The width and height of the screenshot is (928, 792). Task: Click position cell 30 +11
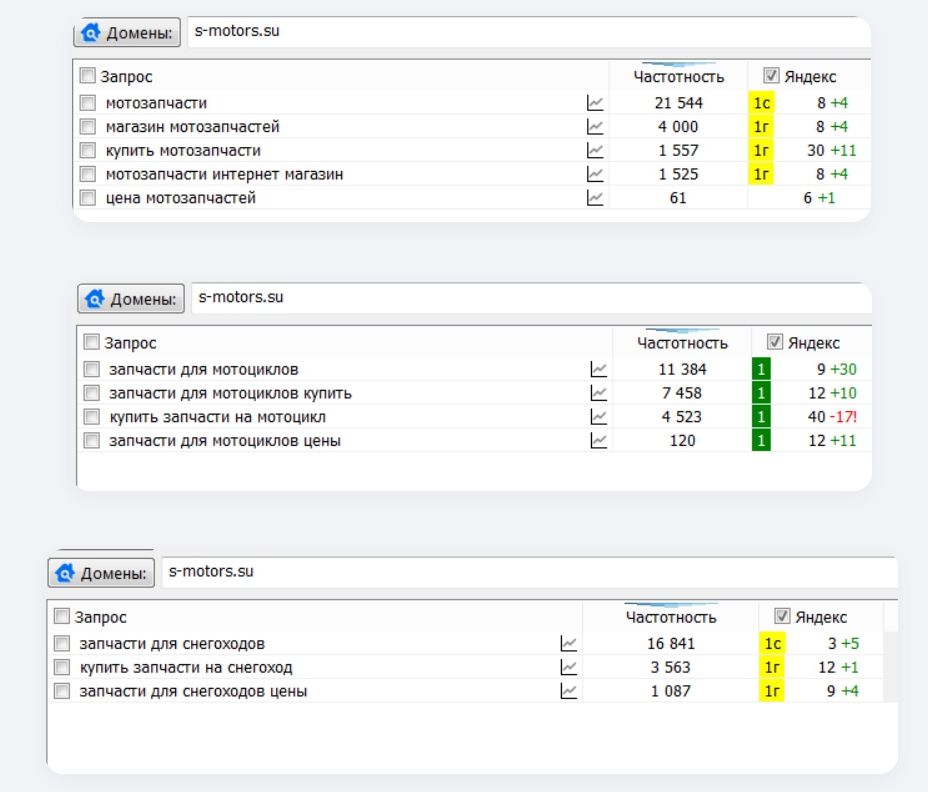pyautogui.click(x=831, y=150)
